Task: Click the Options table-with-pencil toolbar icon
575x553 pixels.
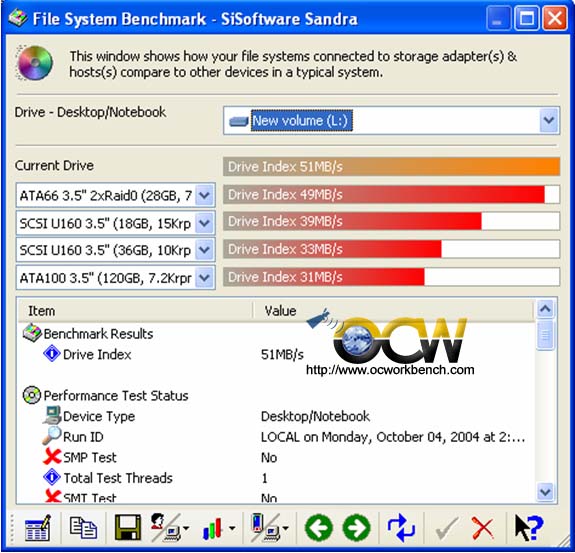Action: tap(38, 528)
